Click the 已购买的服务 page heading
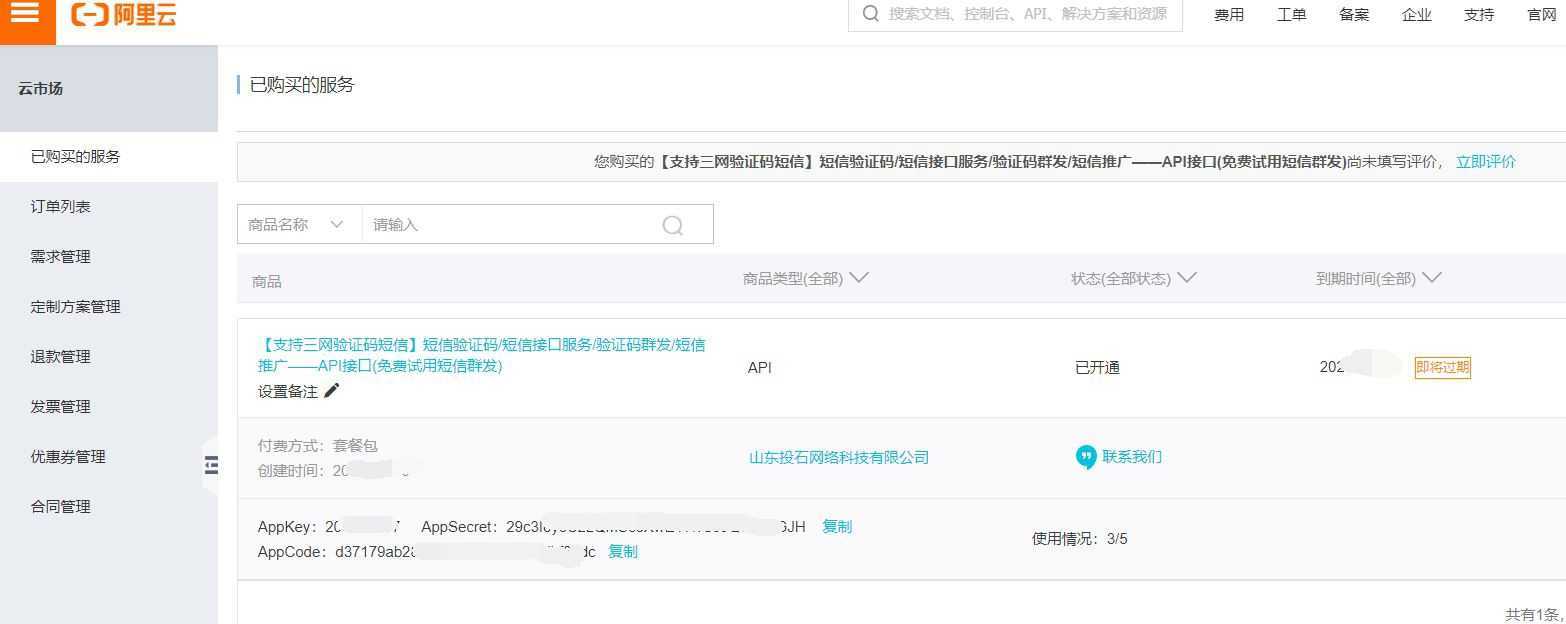 [x=302, y=85]
